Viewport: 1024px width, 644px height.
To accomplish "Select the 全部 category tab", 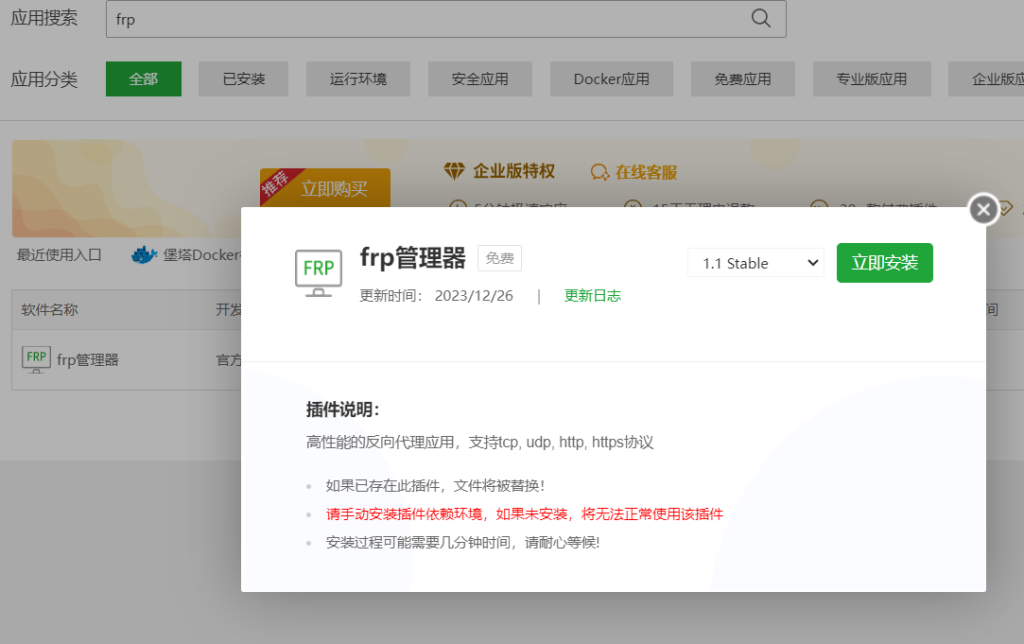I will (143, 79).
